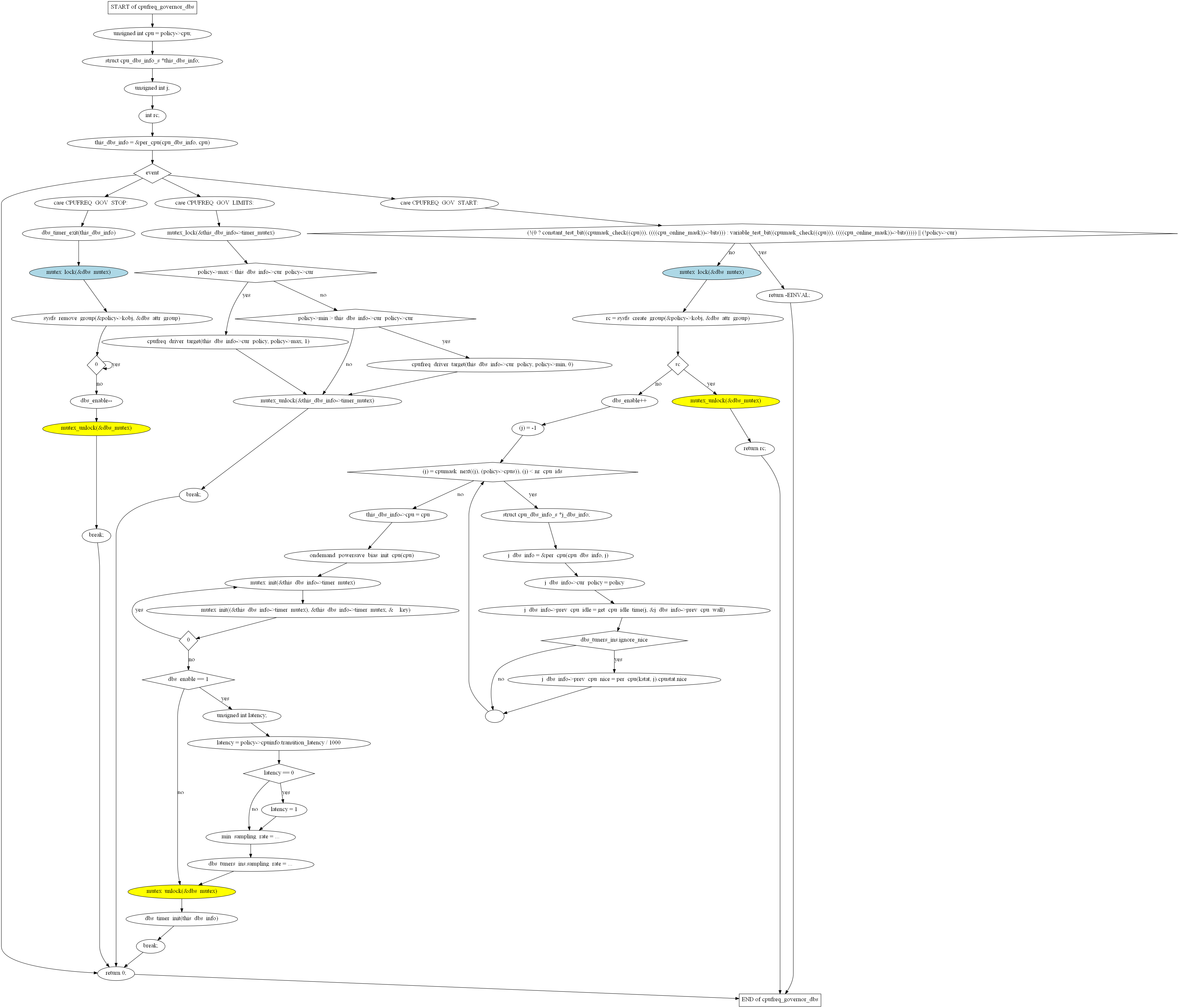Select the 'policy->max < ...' decision diamond
This screenshot has width=1179, height=1008.
[255, 273]
